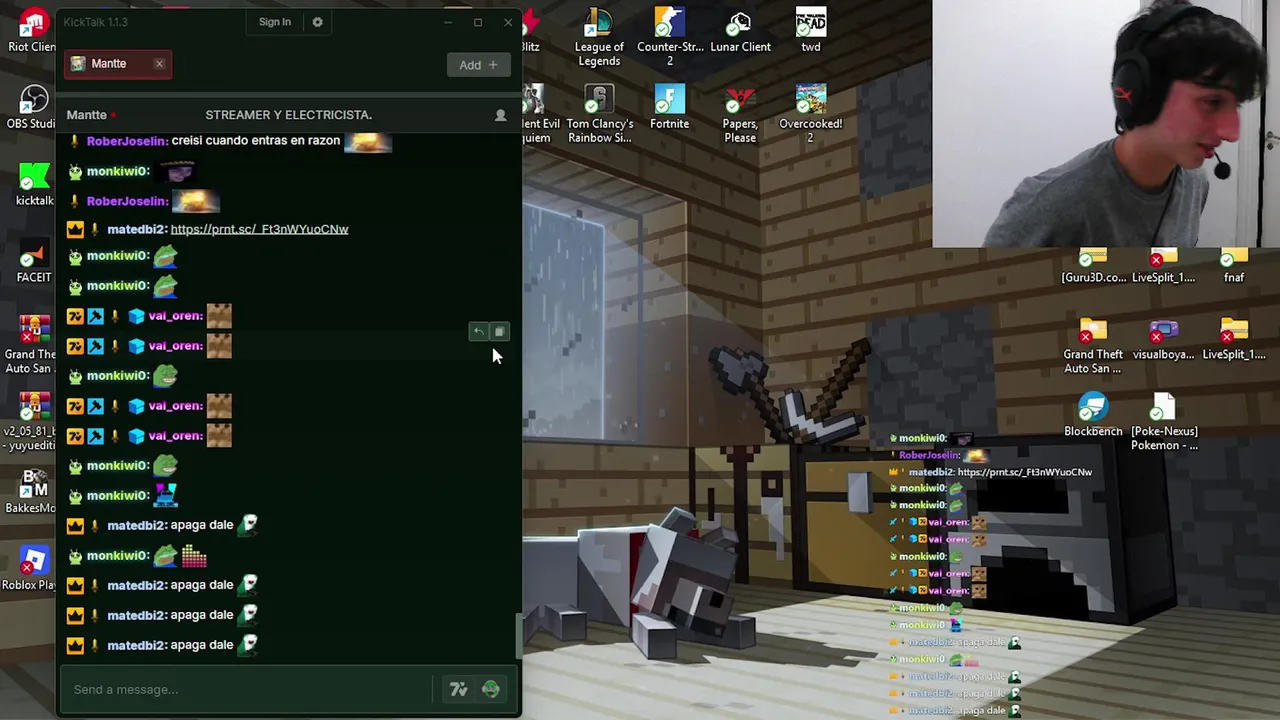This screenshot has width=1280, height=720.
Task: Select the twd desktop icon
Action: 811,31
